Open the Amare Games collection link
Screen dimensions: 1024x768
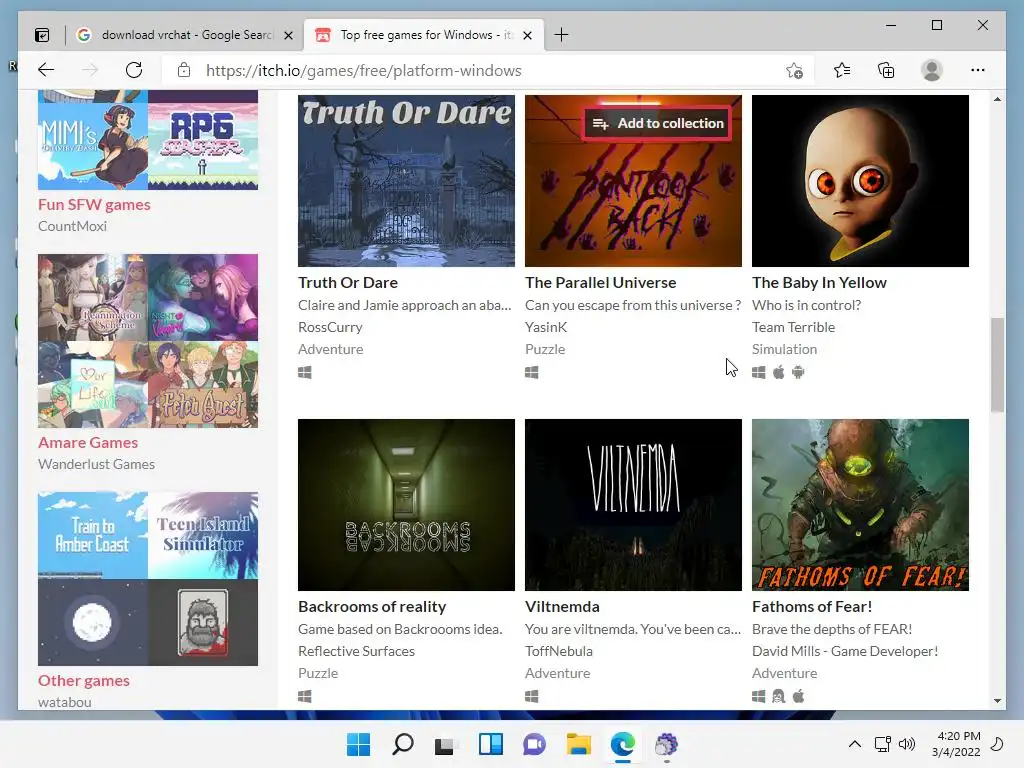(x=88, y=443)
